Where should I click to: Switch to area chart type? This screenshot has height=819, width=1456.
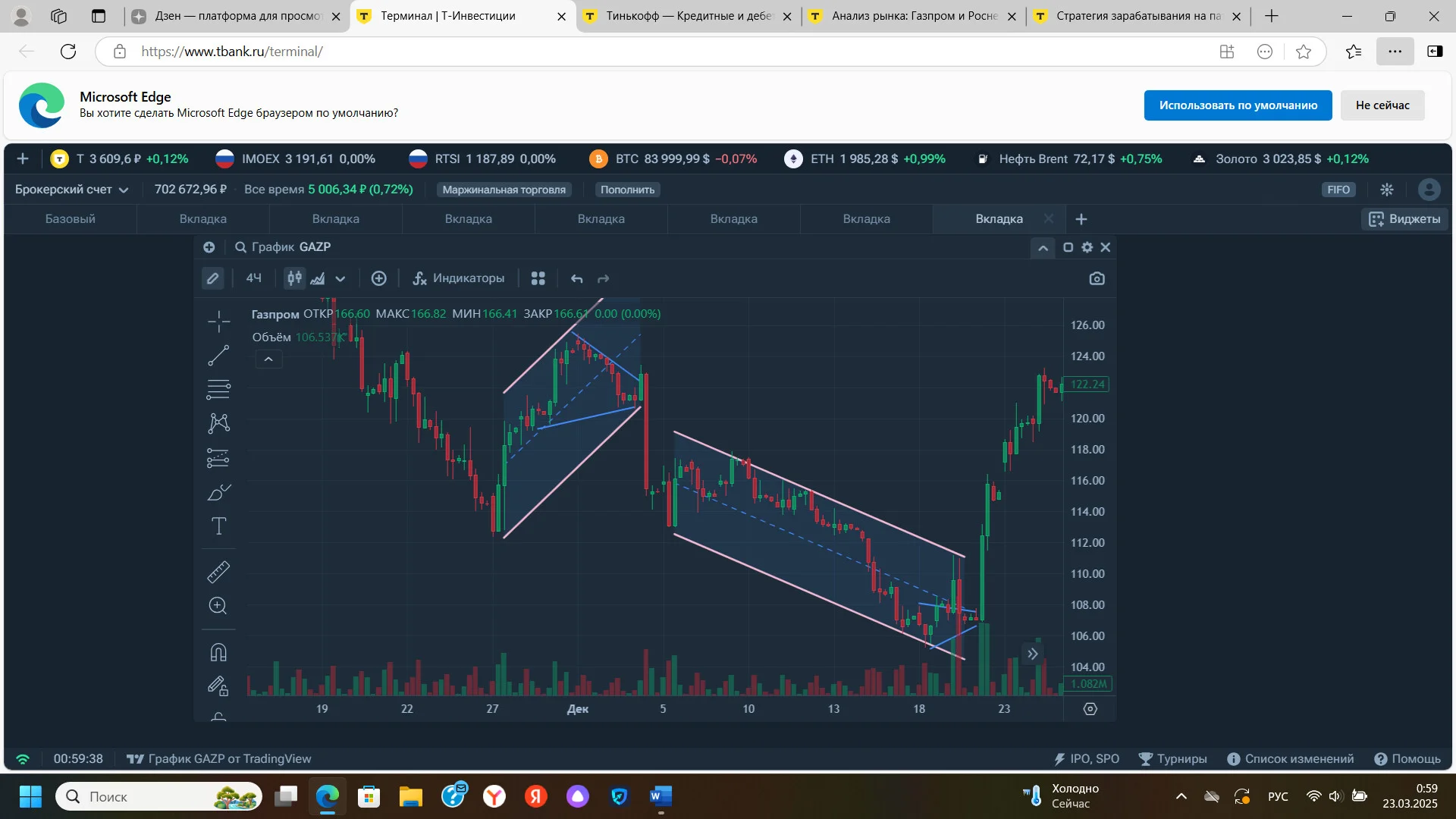pyautogui.click(x=318, y=278)
